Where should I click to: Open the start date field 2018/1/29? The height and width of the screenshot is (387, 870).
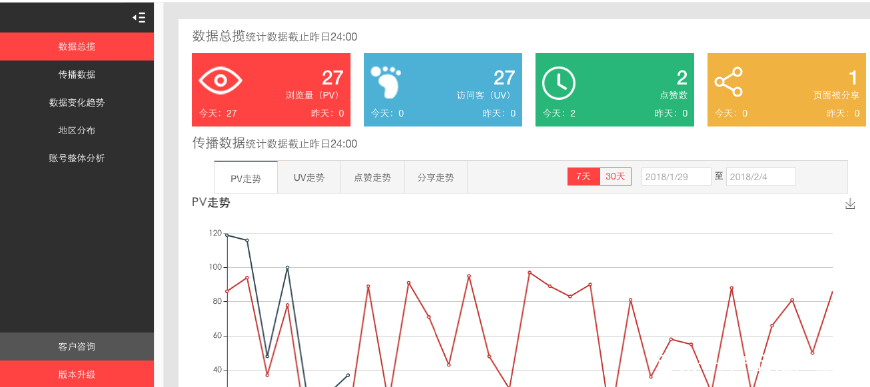pos(676,177)
